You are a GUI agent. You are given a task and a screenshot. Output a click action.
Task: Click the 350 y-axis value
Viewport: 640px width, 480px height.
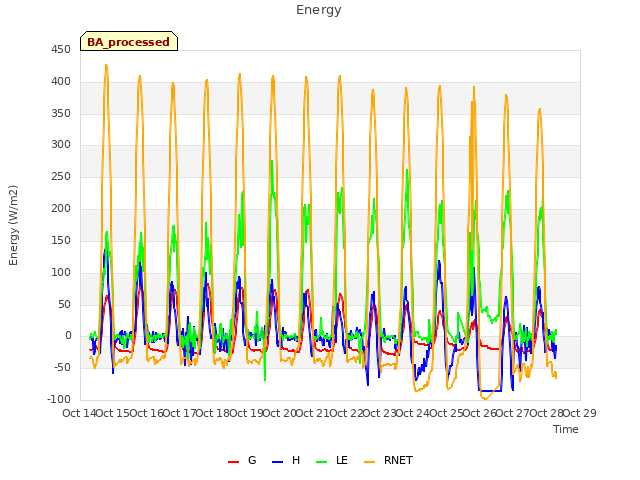61,113
